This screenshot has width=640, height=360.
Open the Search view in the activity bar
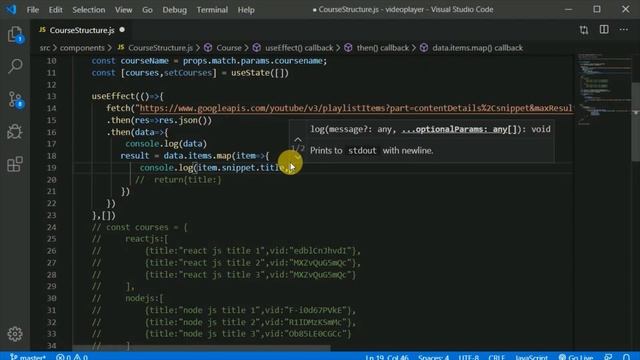point(15,66)
